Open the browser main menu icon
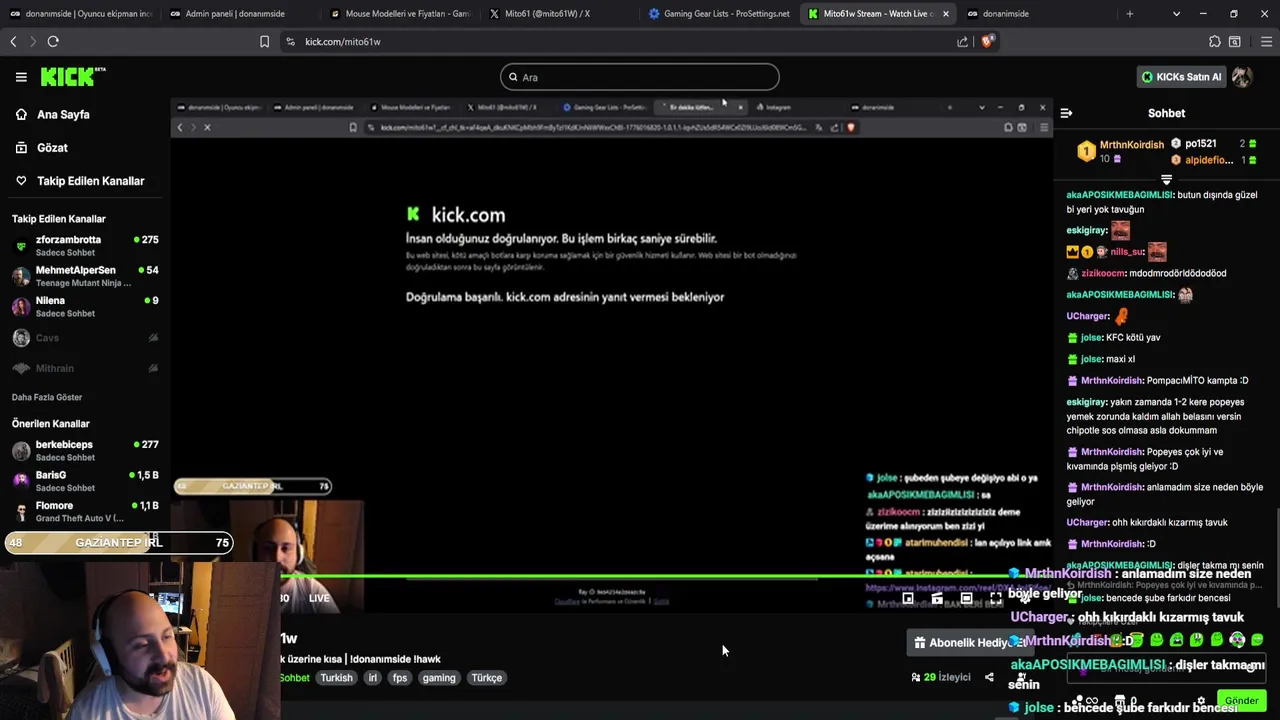Viewport: 1280px width, 720px height. [x=1266, y=41]
